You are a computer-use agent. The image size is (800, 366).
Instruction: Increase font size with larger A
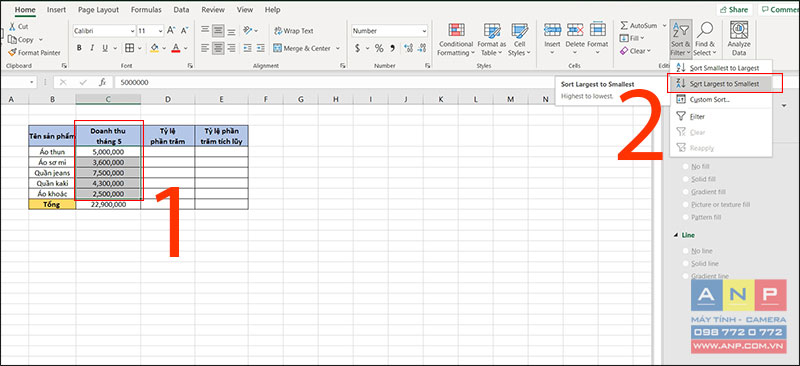pyautogui.click(x=172, y=31)
